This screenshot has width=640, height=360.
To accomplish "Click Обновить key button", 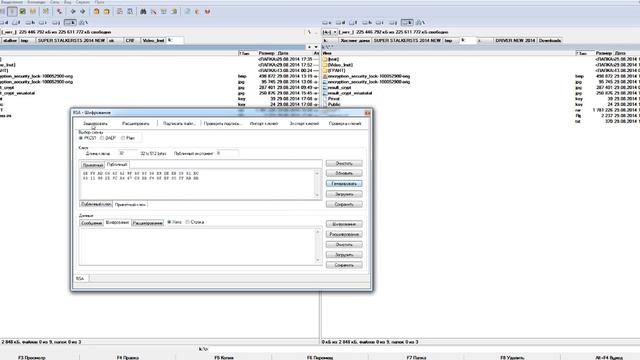I will coord(344,173).
